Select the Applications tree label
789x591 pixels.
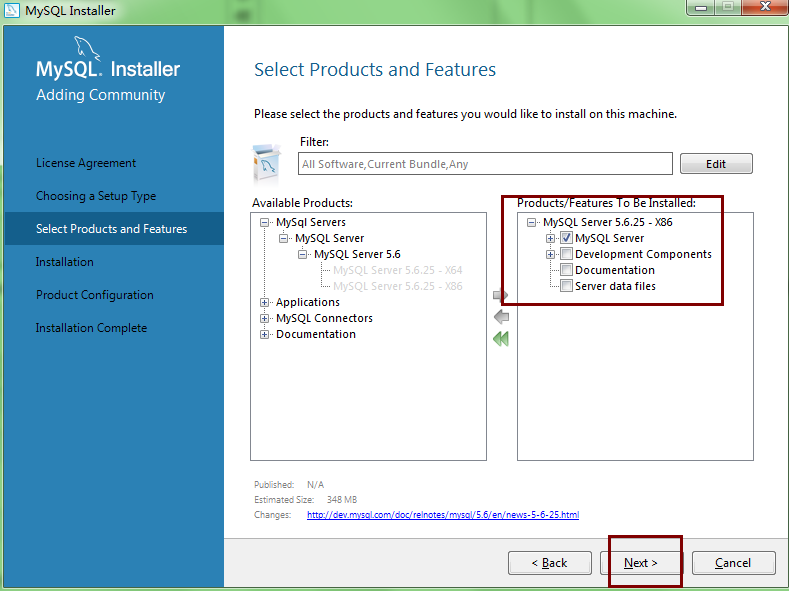(308, 302)
